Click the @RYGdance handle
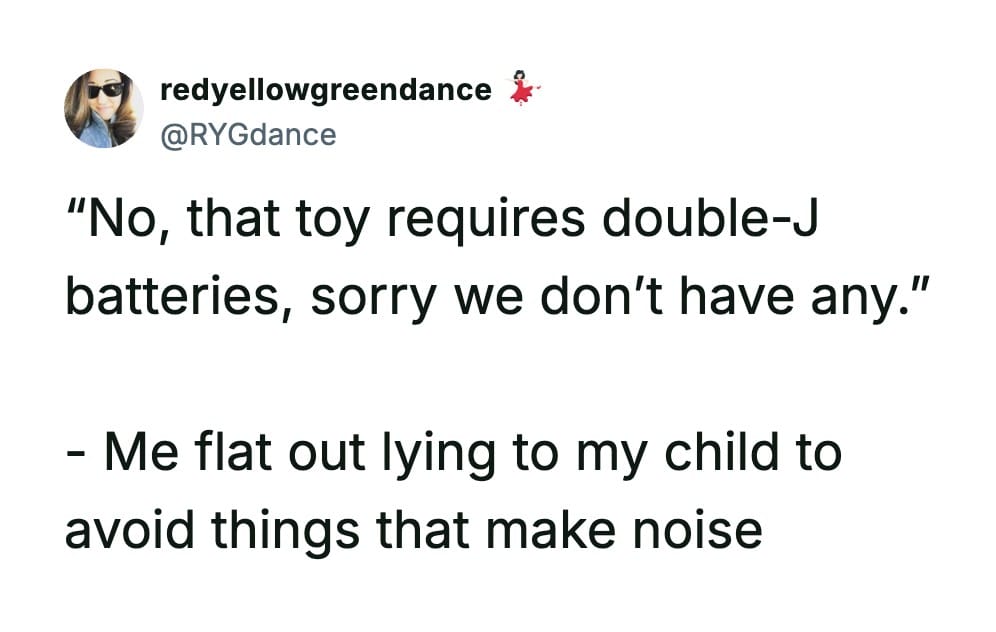 tap(248, 134)
